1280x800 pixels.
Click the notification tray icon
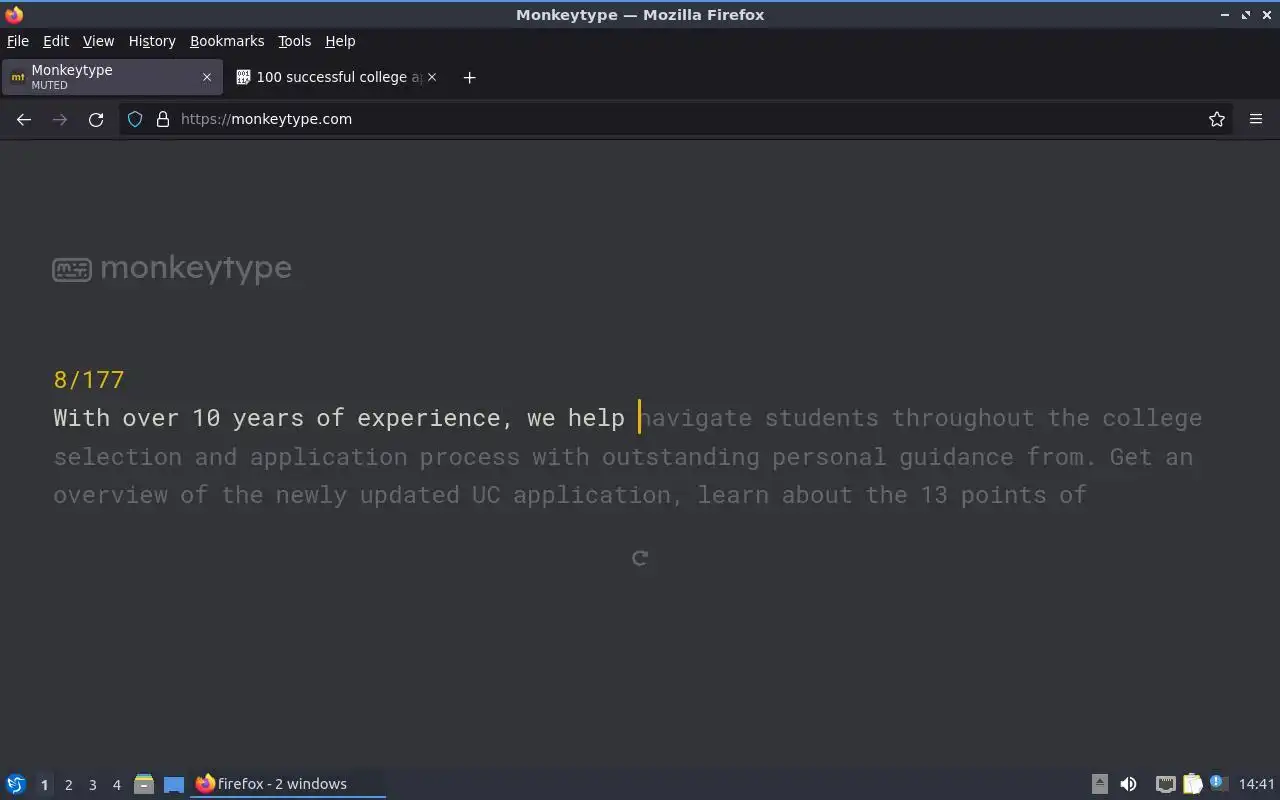(1218, 783)
